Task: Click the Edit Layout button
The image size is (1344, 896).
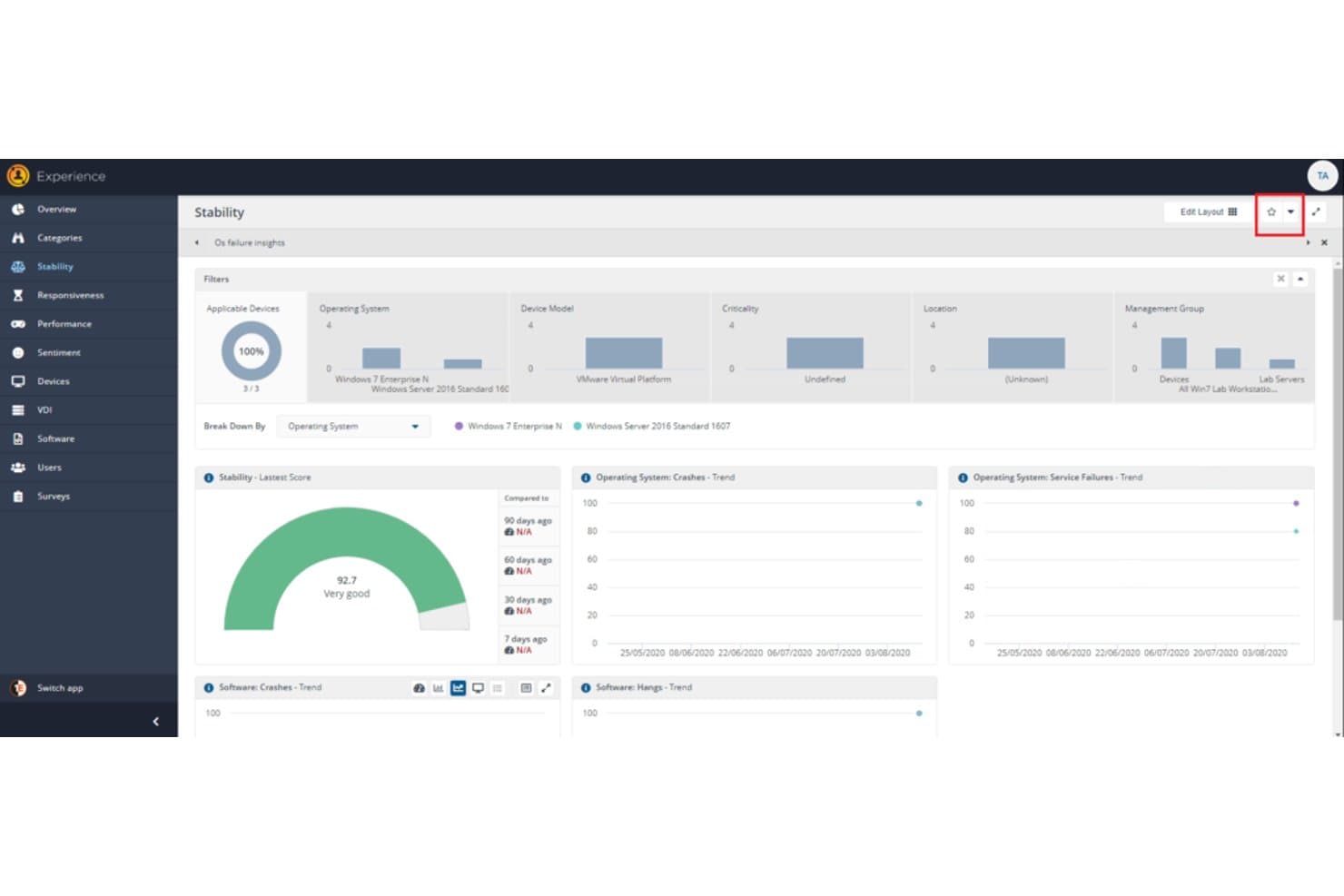Action: point(1207,212)
